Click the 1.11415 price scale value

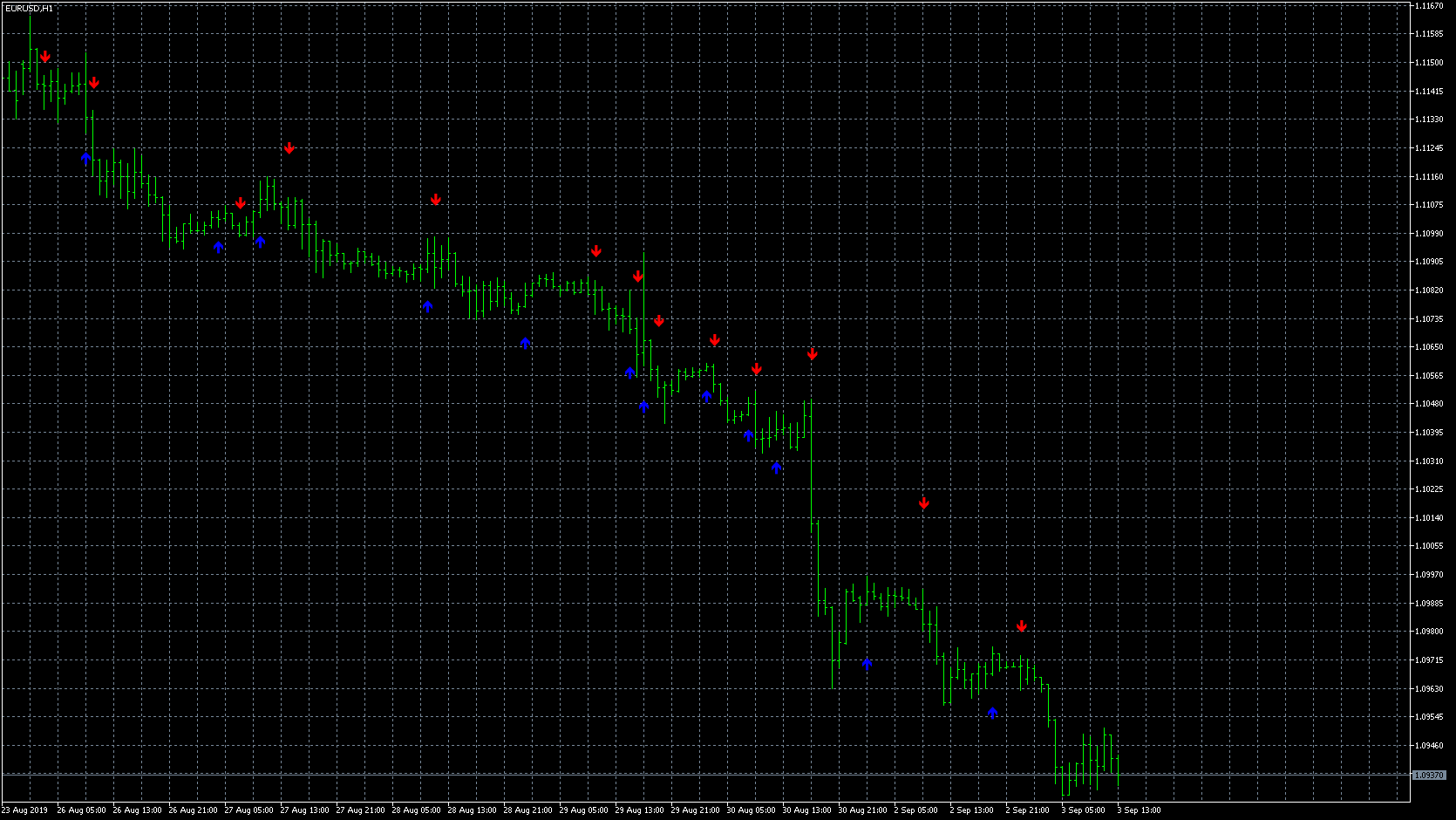click(1430, 91)
